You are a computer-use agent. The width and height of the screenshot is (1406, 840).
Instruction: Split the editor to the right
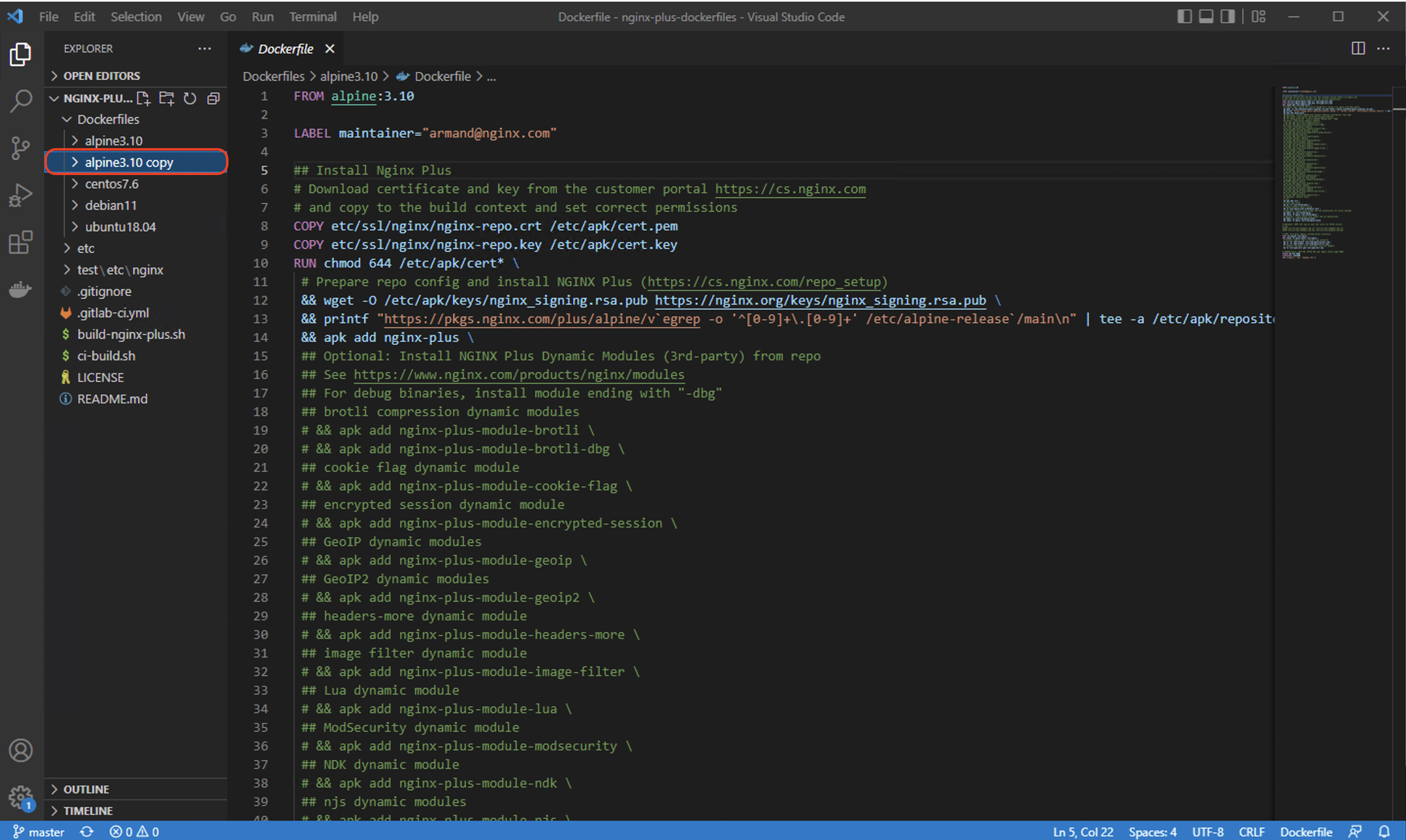pyautogui.click(x=1358, y=49)
